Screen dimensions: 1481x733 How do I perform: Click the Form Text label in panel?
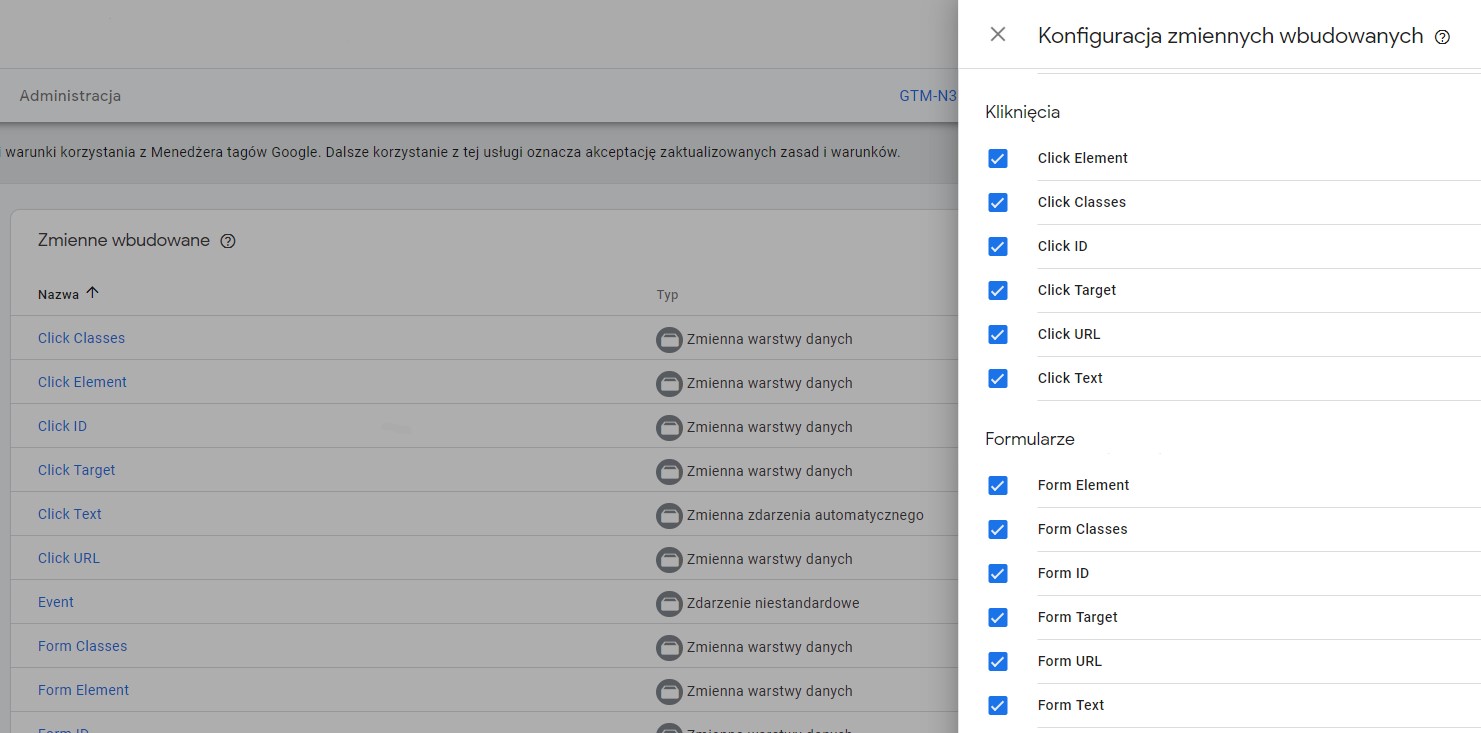(x=1071, y=705)
